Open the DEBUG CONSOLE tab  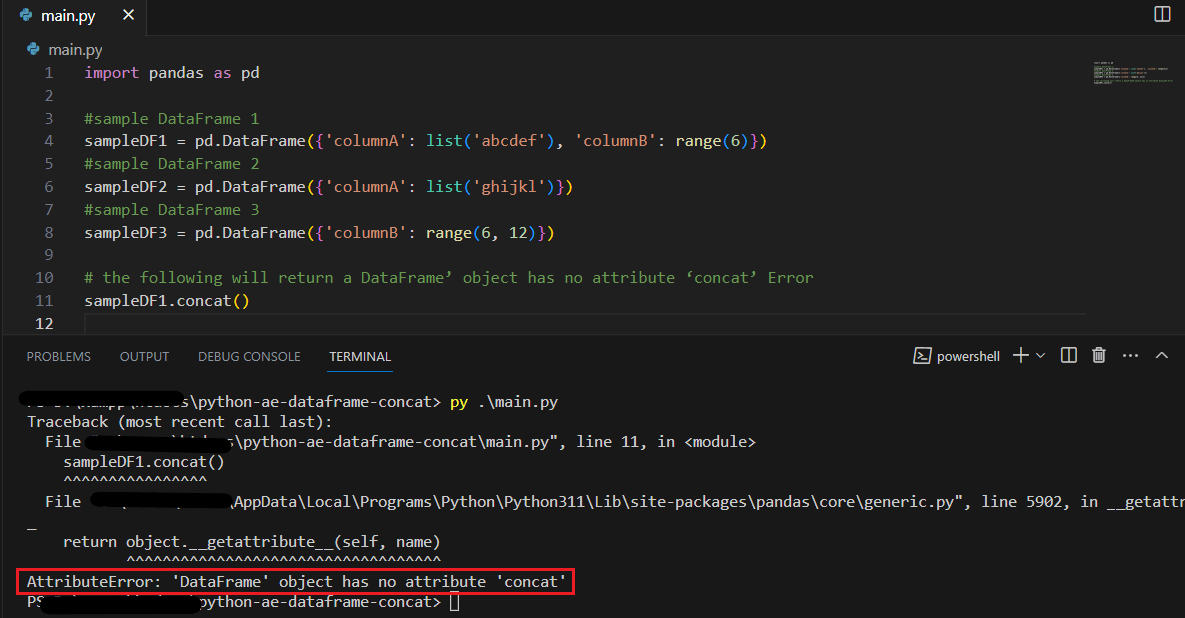249,356
